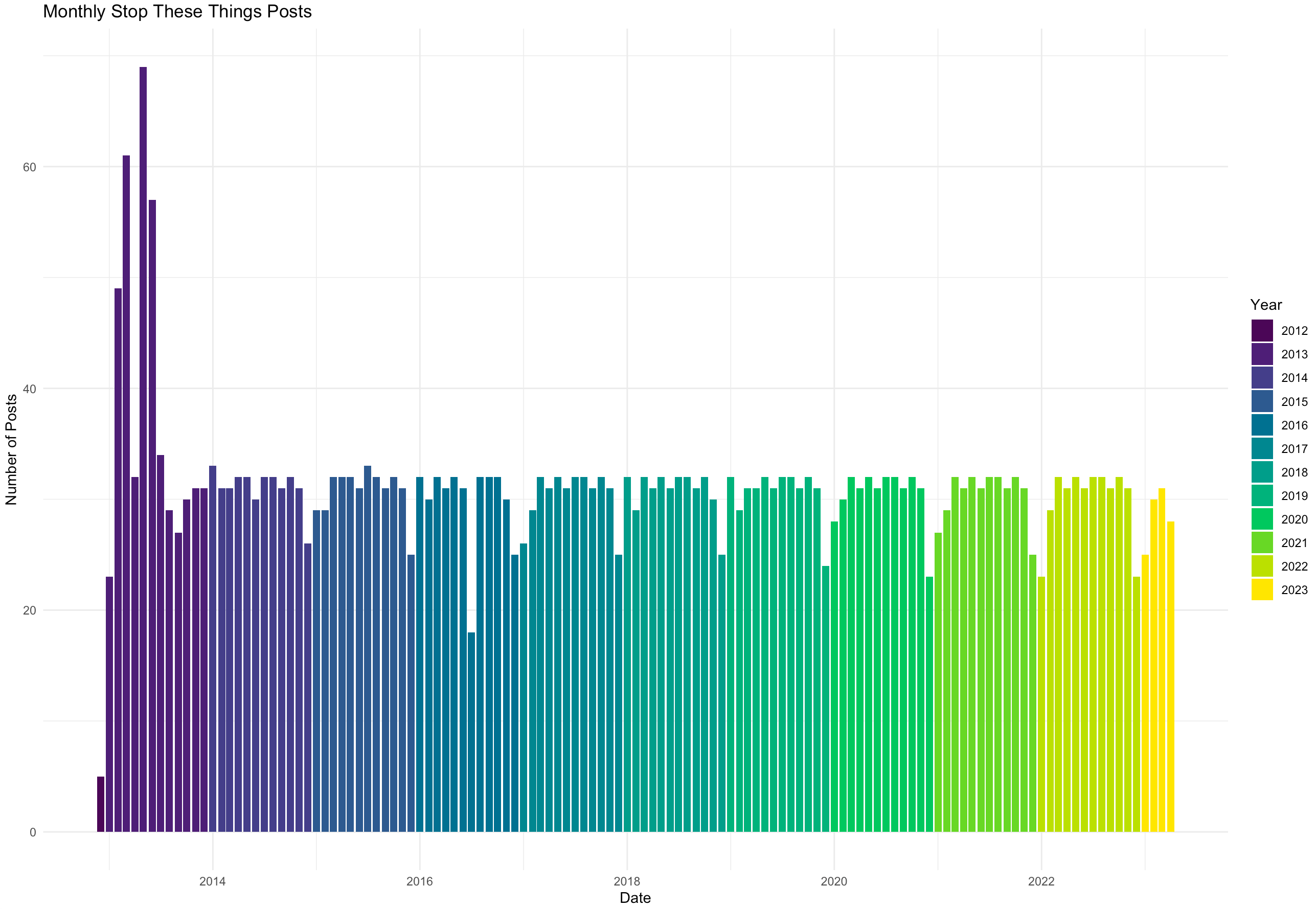Click the y-axis label "Number of Posts"
This screenshot has width=1316, height=909.
coord(11,449)
